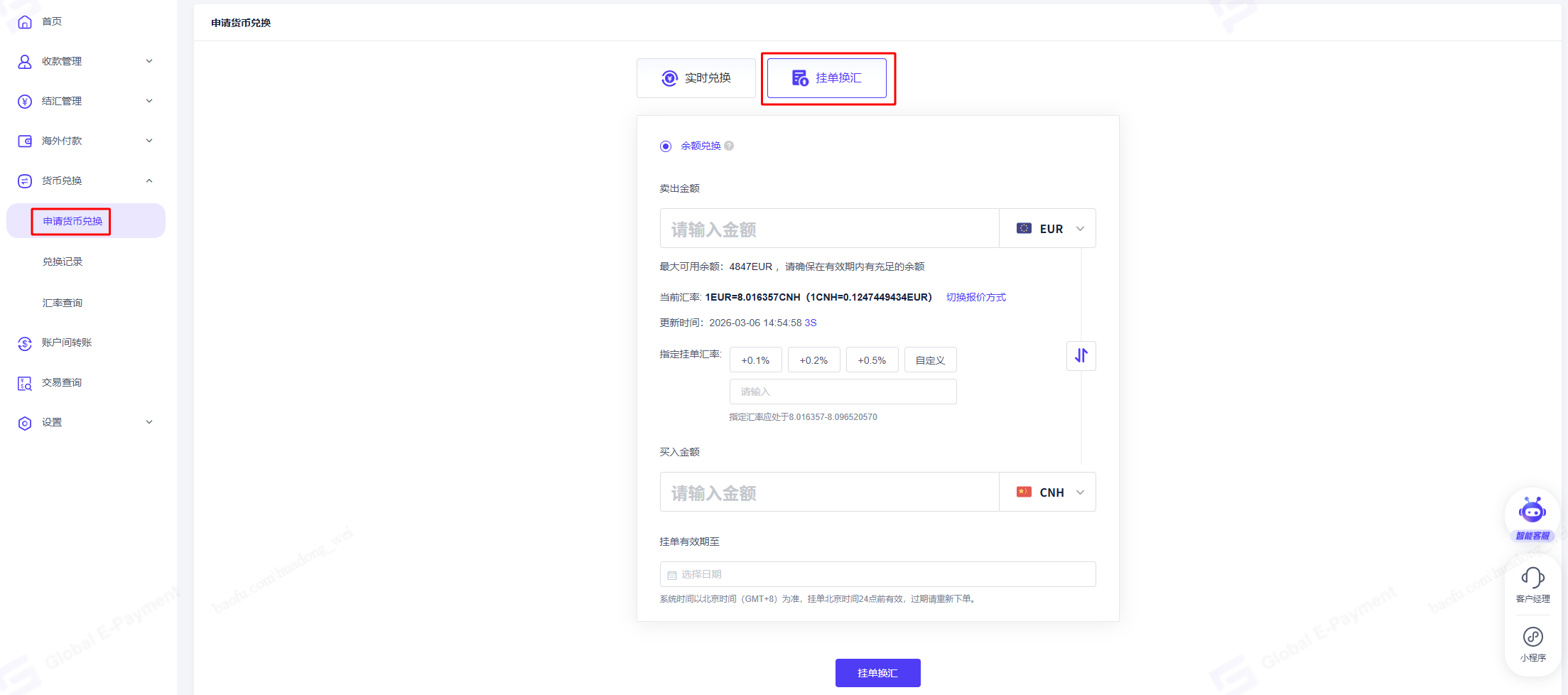Click the 账户间转账 sidebar icon

point(25,343)
